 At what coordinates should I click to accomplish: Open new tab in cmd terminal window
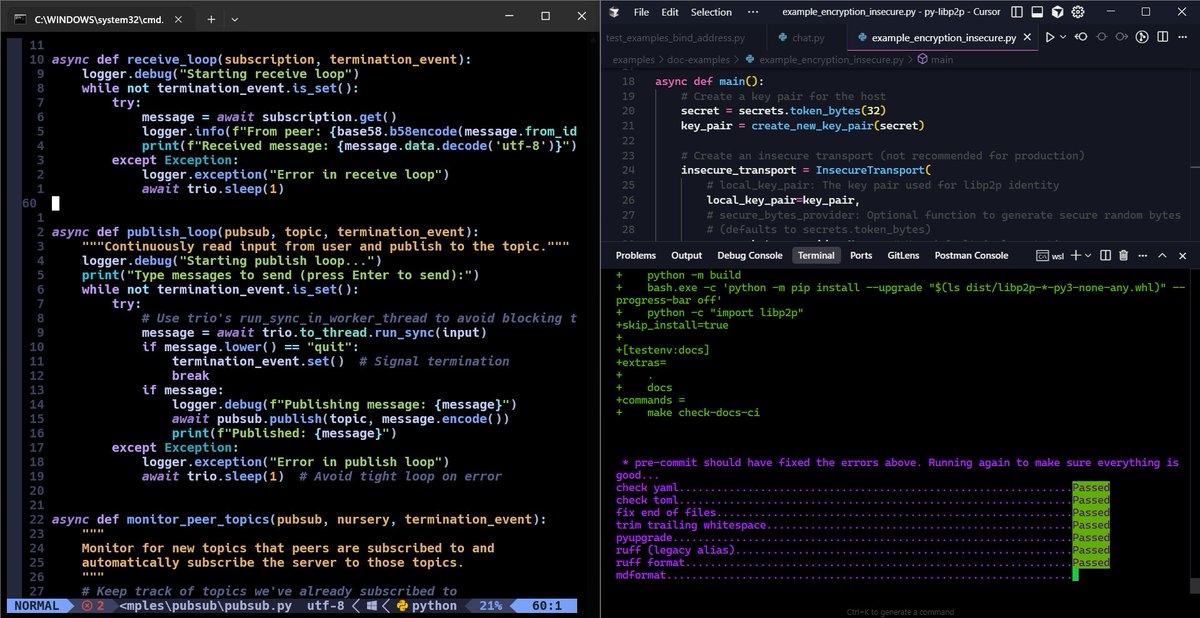[211, 17]
